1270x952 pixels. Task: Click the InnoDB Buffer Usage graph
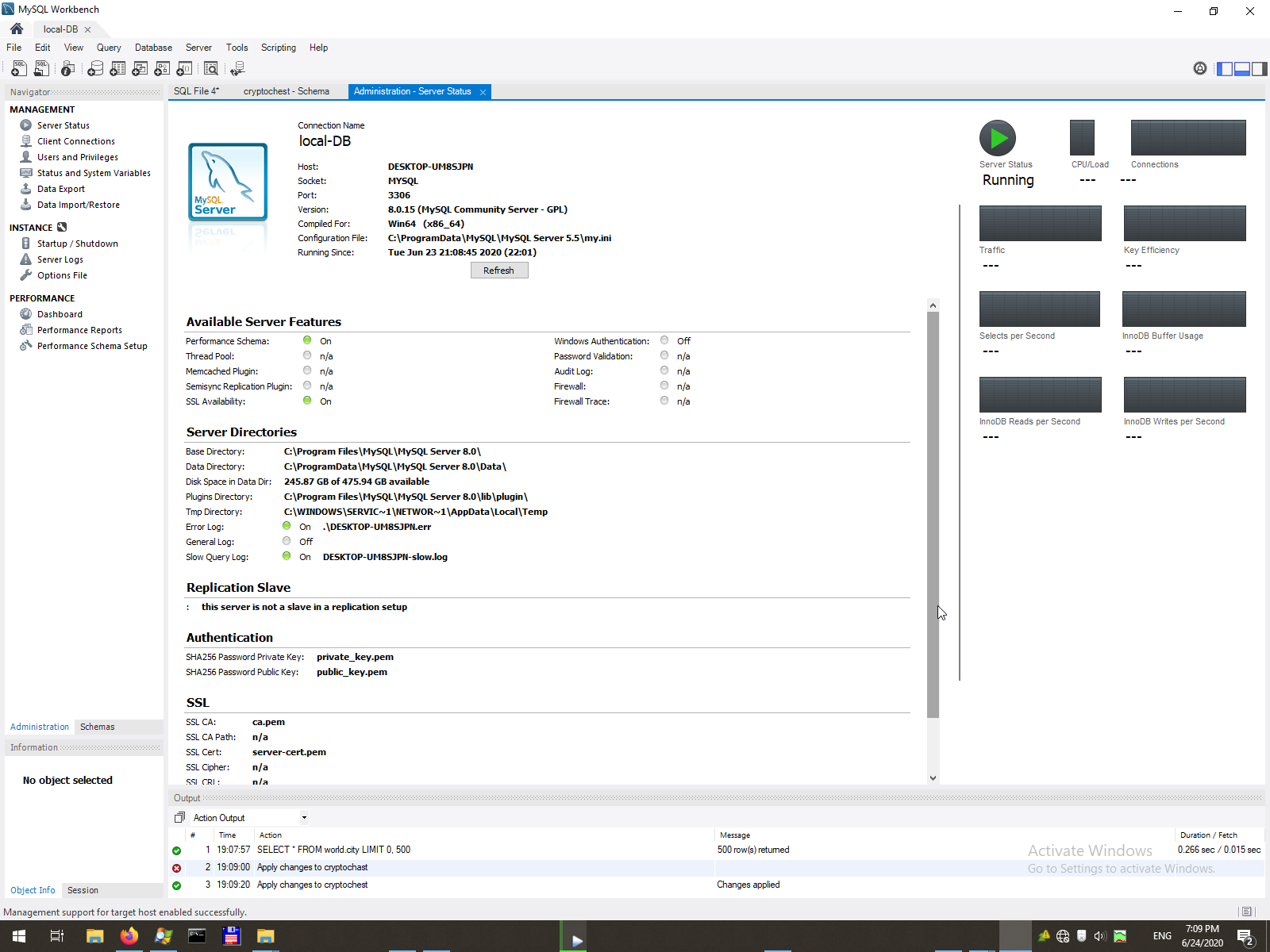[1184, 309]
